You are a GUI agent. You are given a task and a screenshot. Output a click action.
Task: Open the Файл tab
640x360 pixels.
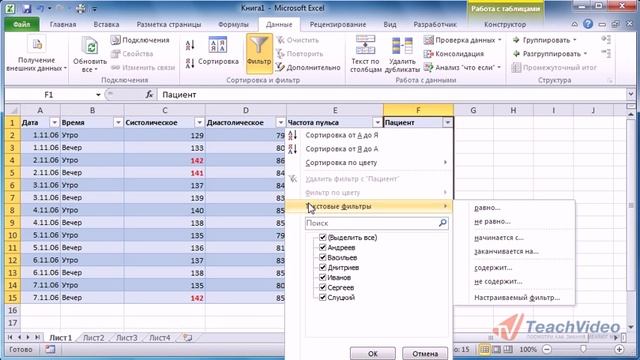22,24
